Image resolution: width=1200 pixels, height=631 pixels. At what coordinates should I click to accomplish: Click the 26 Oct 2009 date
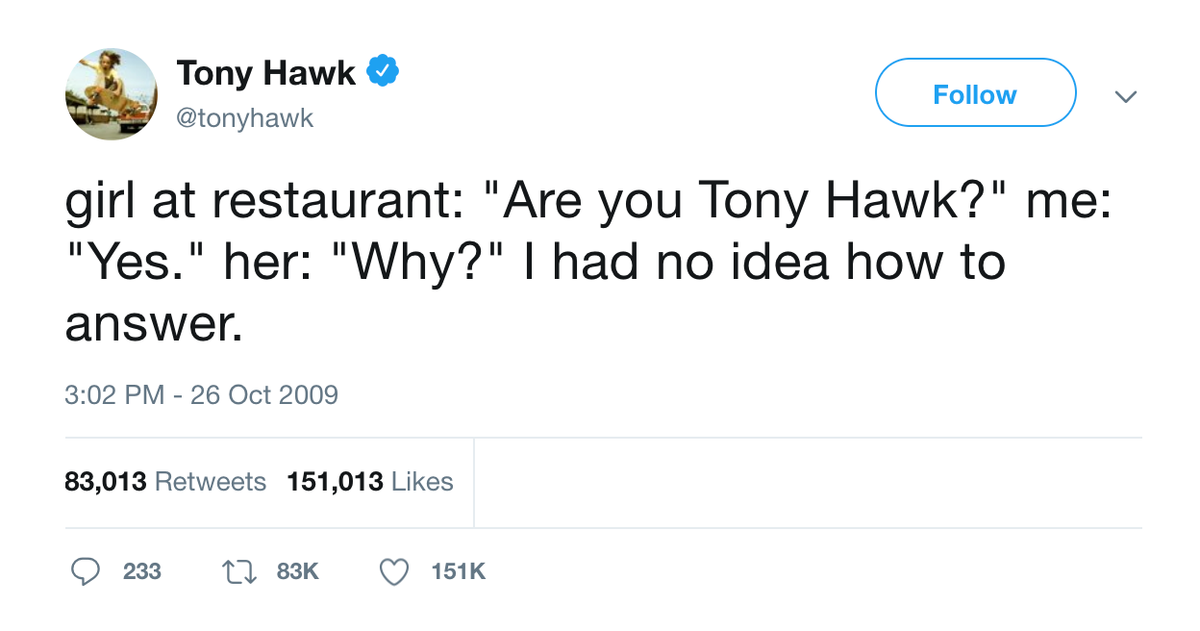tap(264, 395)
